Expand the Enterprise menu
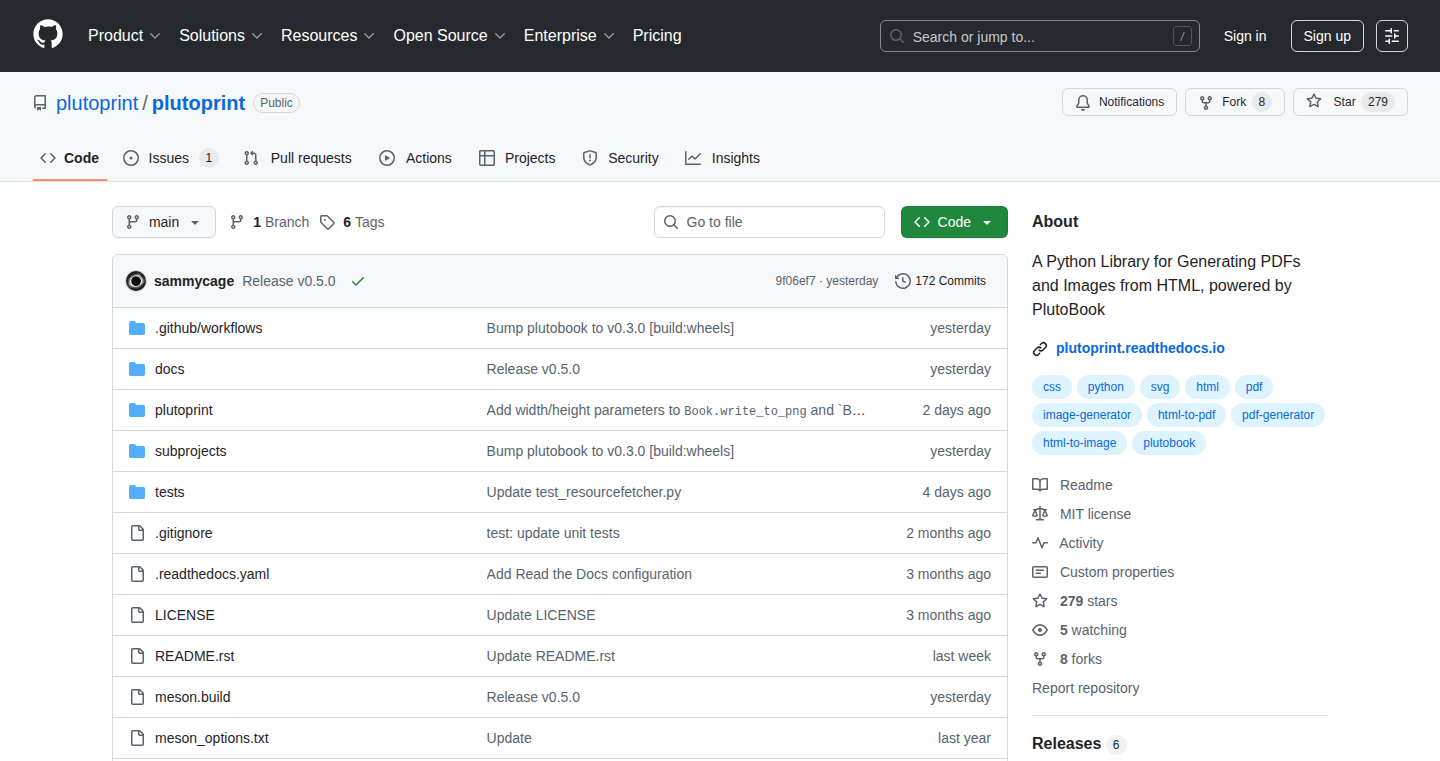The width and height of the screenshot is (1440, 761). point(569,35)
